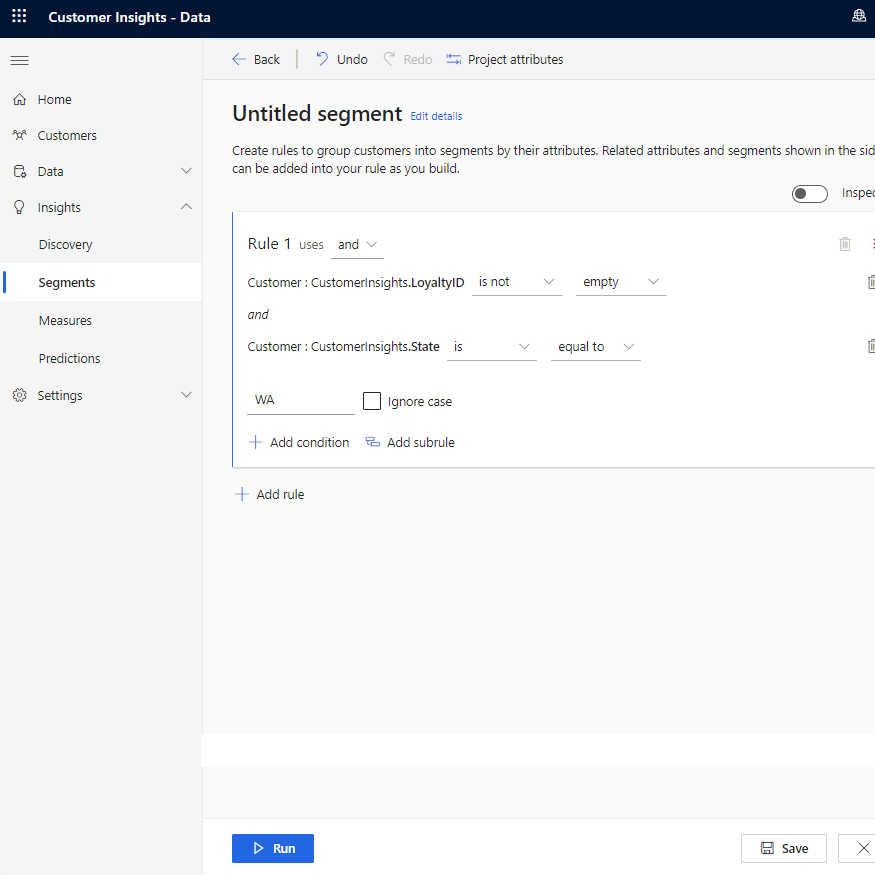The image size is (875, 875).
Task: Click the WA state value input field
Action: pos(301,400)
